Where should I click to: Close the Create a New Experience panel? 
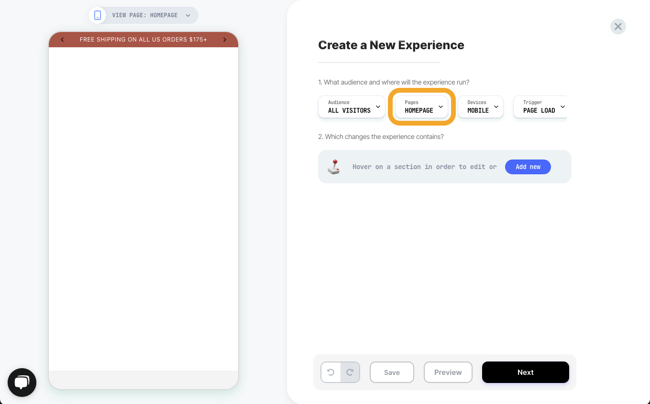[x=618, y=26]
